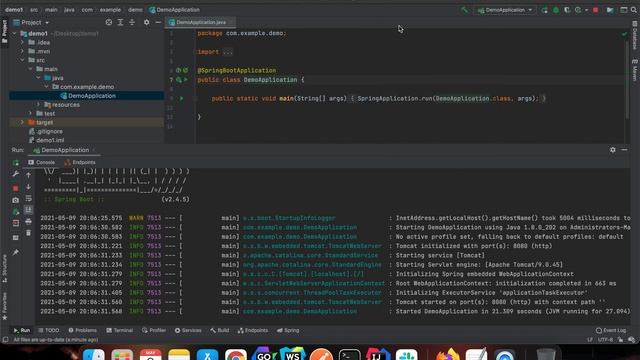This screenshot has height=360, width=640.
Task: Open the Profiler tool window
Action: pos(154,330)
